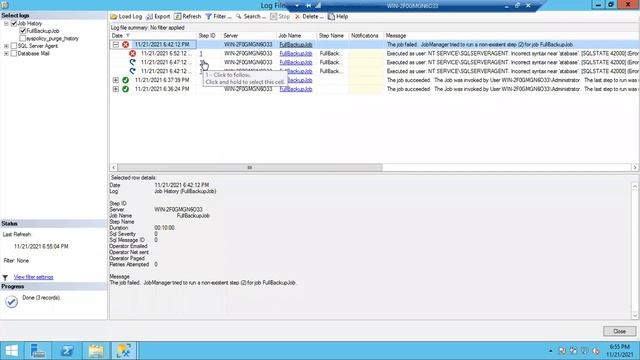Click Step ID 1 link in 6:52:12 row

201,53
